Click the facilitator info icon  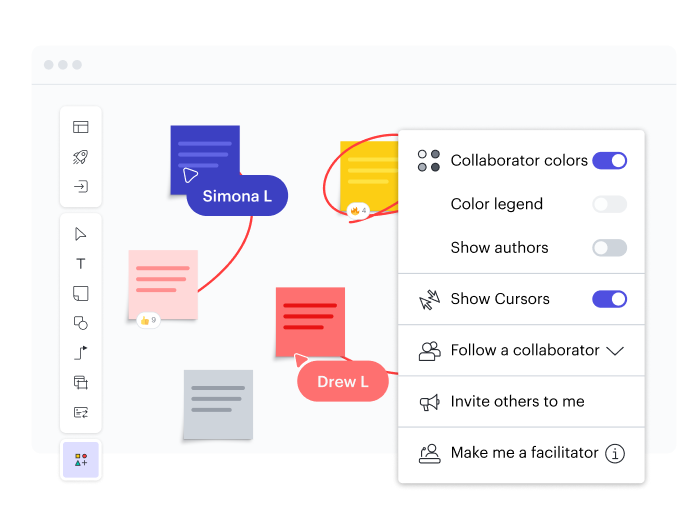coord(615,454)
